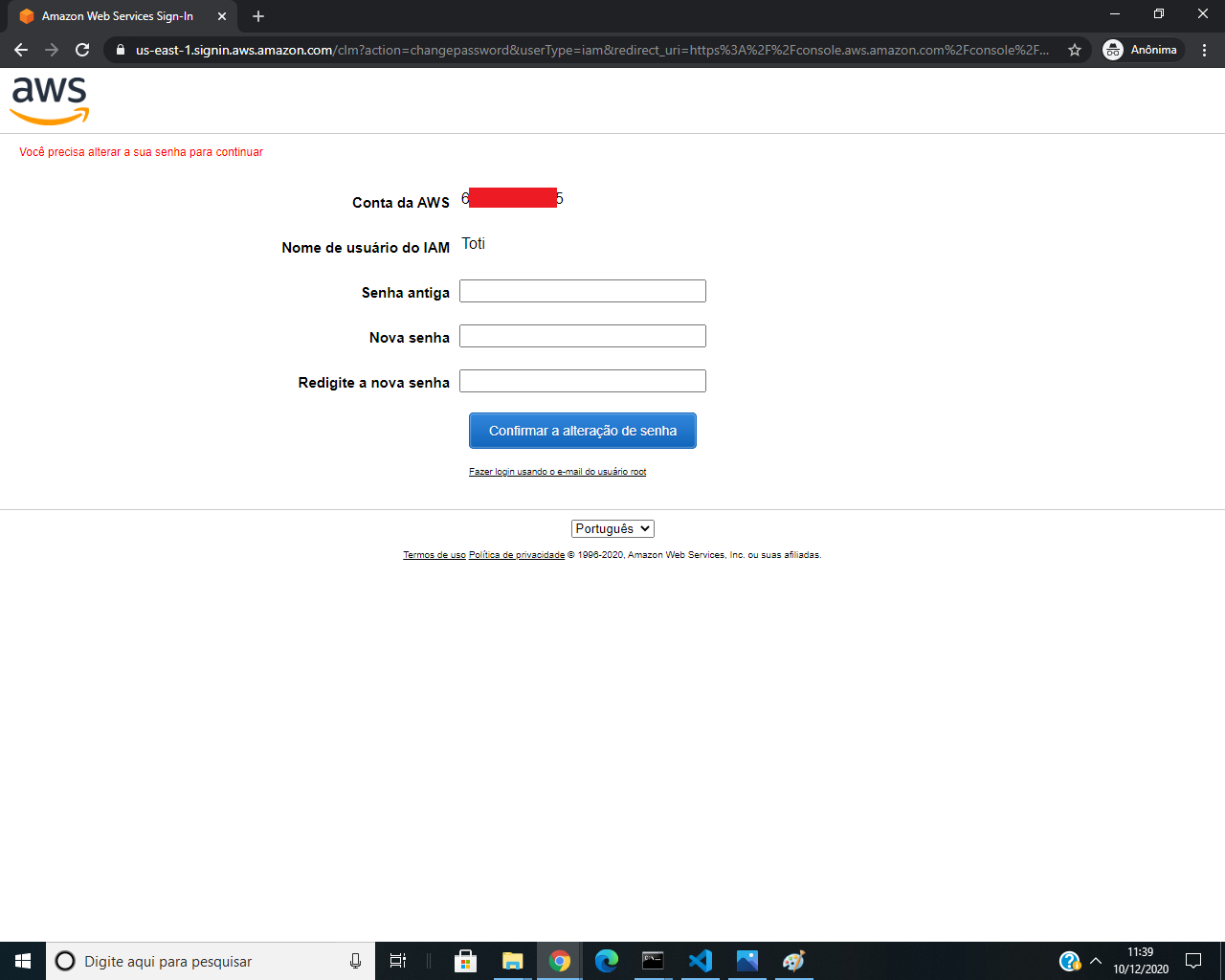Open the Windows Start menu
1225x980 pixels.
pos(23,961)
